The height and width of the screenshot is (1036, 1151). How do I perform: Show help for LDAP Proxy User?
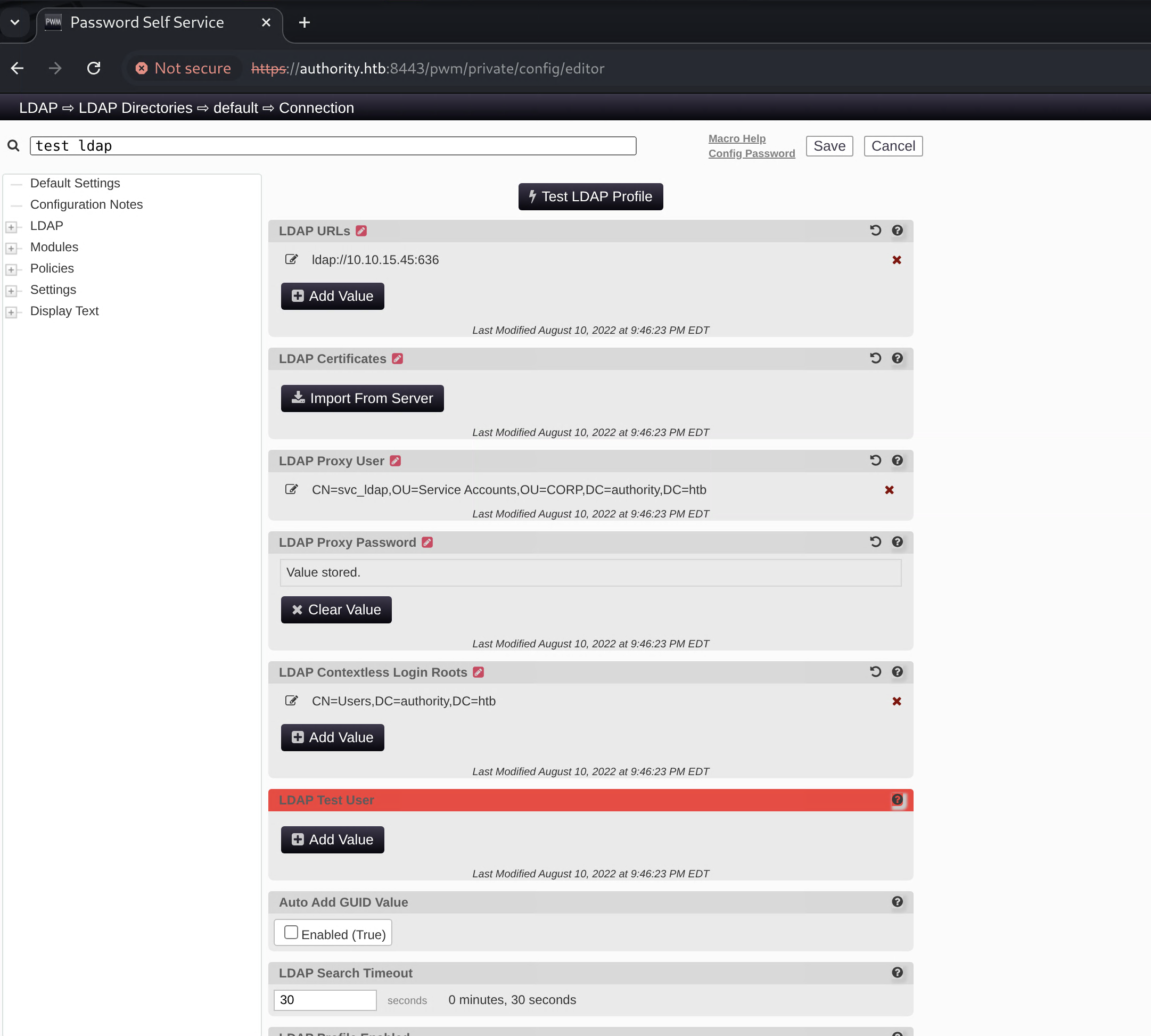(x=897, y=461)
